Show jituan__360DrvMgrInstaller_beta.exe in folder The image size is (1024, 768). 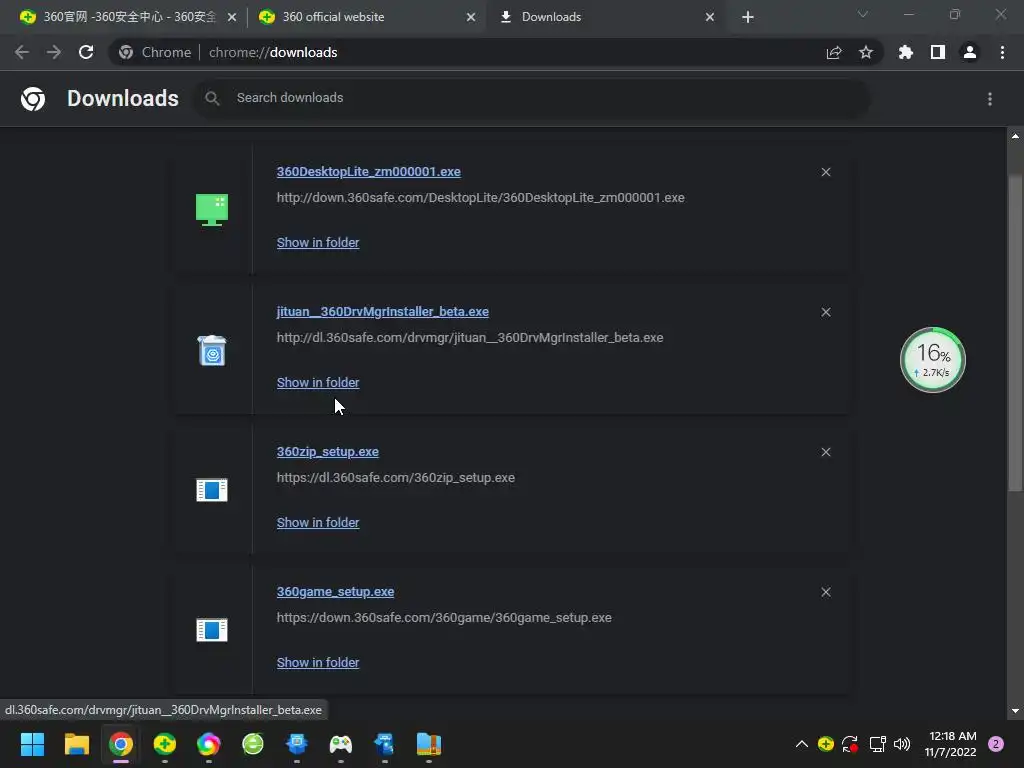(x=318, y=383)
